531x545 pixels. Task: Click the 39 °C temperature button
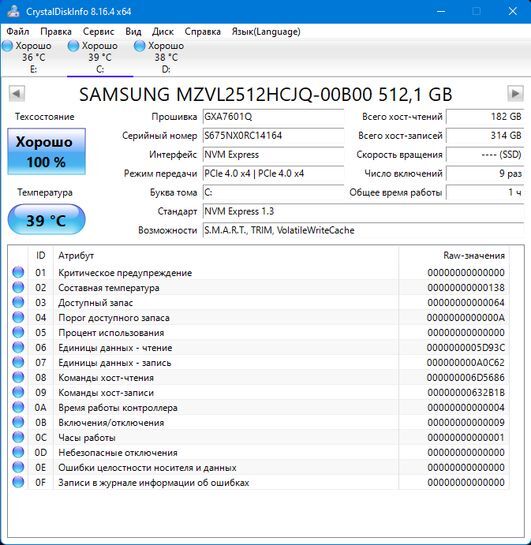[x=46, y=220]
